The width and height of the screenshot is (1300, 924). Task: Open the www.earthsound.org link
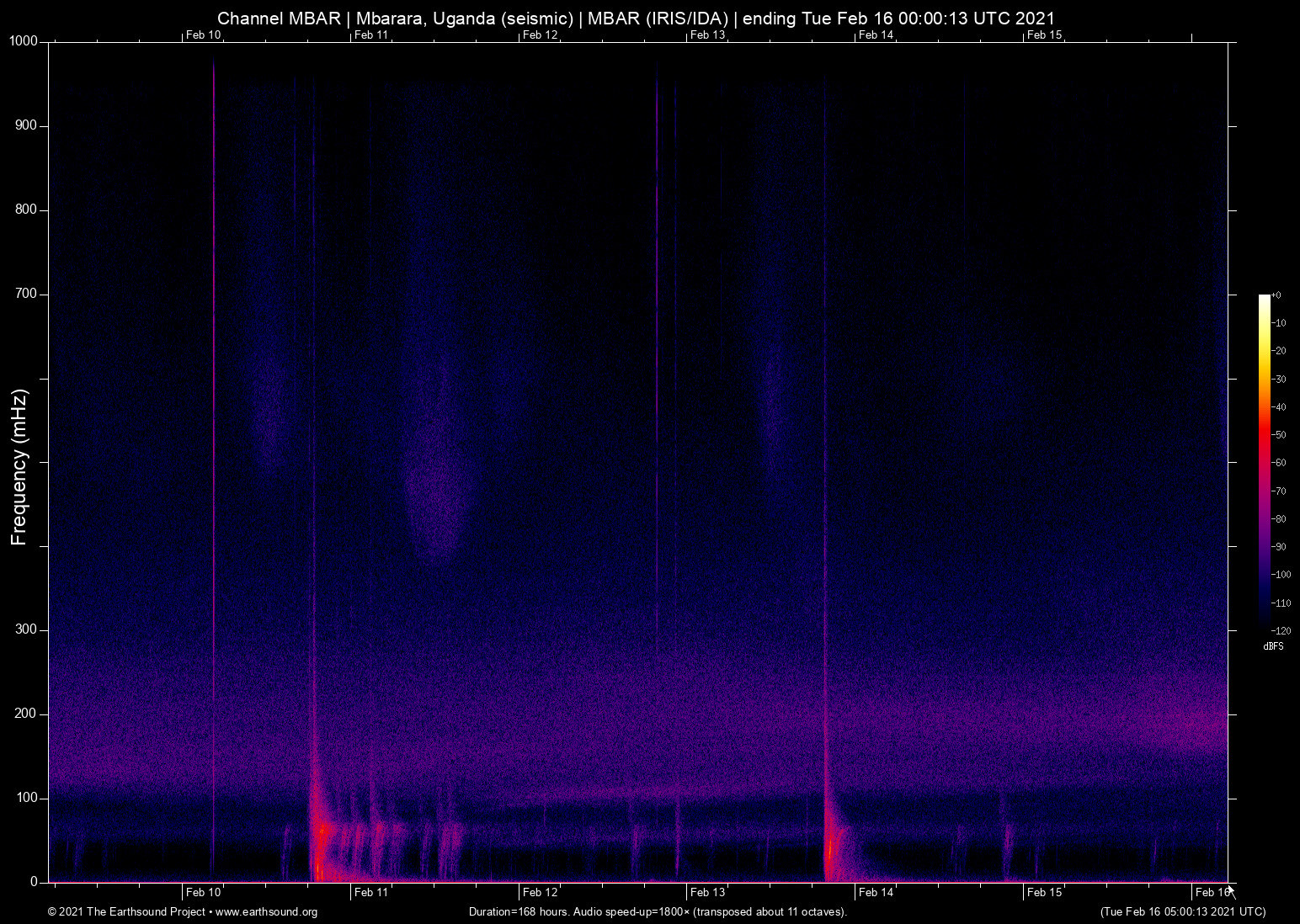point(266,912)
